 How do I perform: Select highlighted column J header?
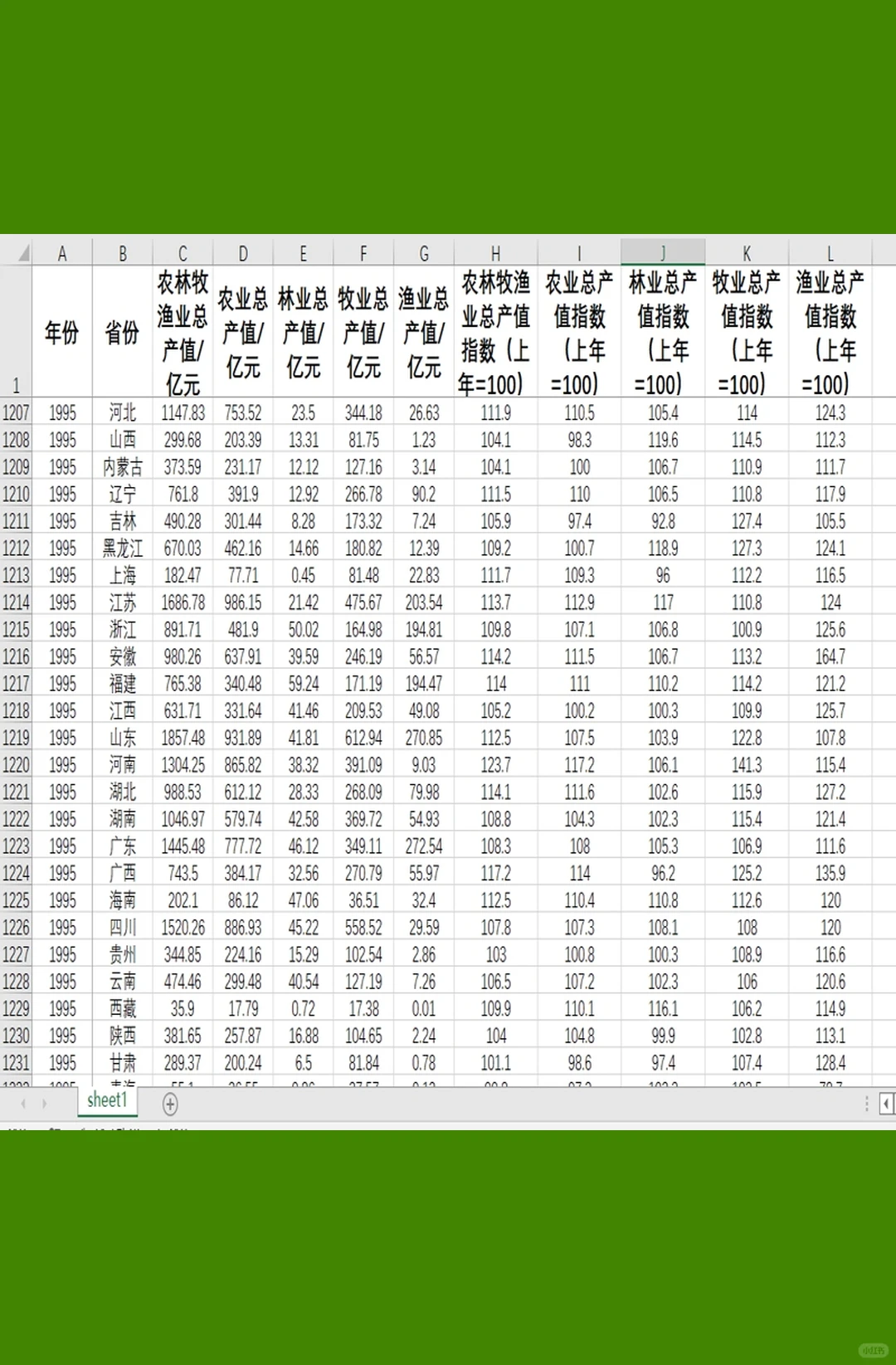(663, 254)
